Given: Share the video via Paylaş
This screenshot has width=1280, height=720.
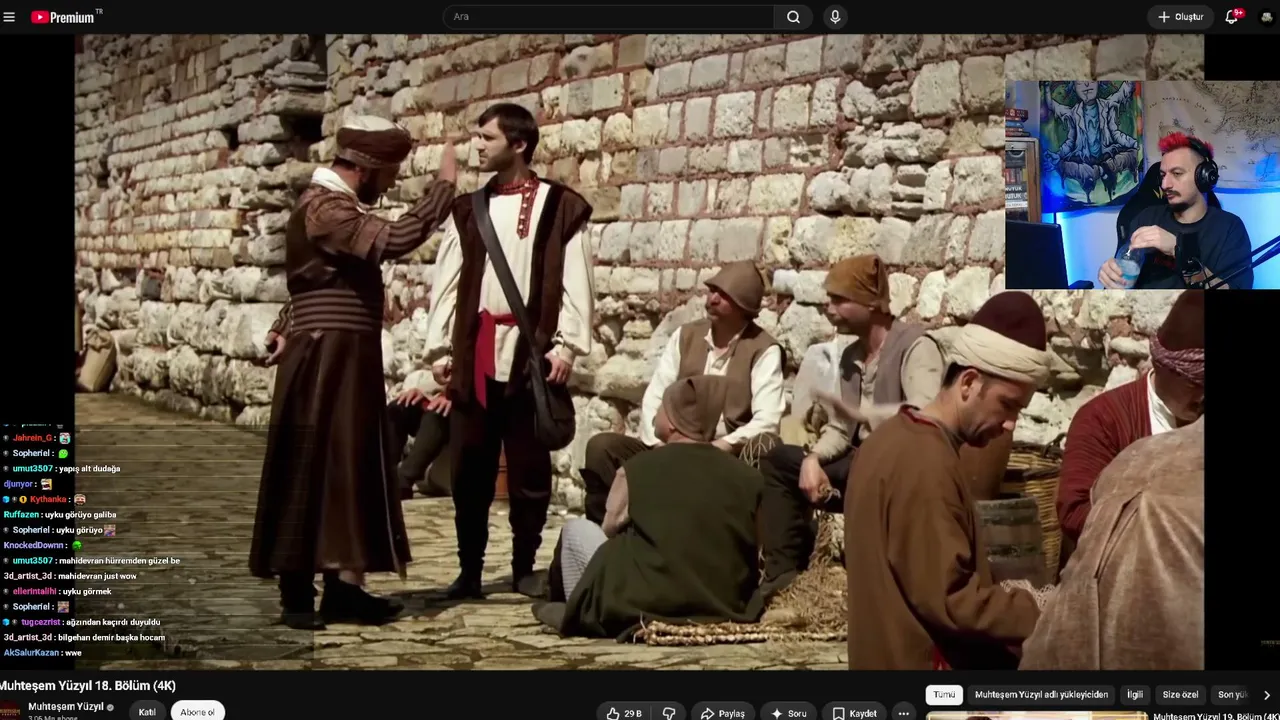Looking at the screenshot, I should coord(723,713).
